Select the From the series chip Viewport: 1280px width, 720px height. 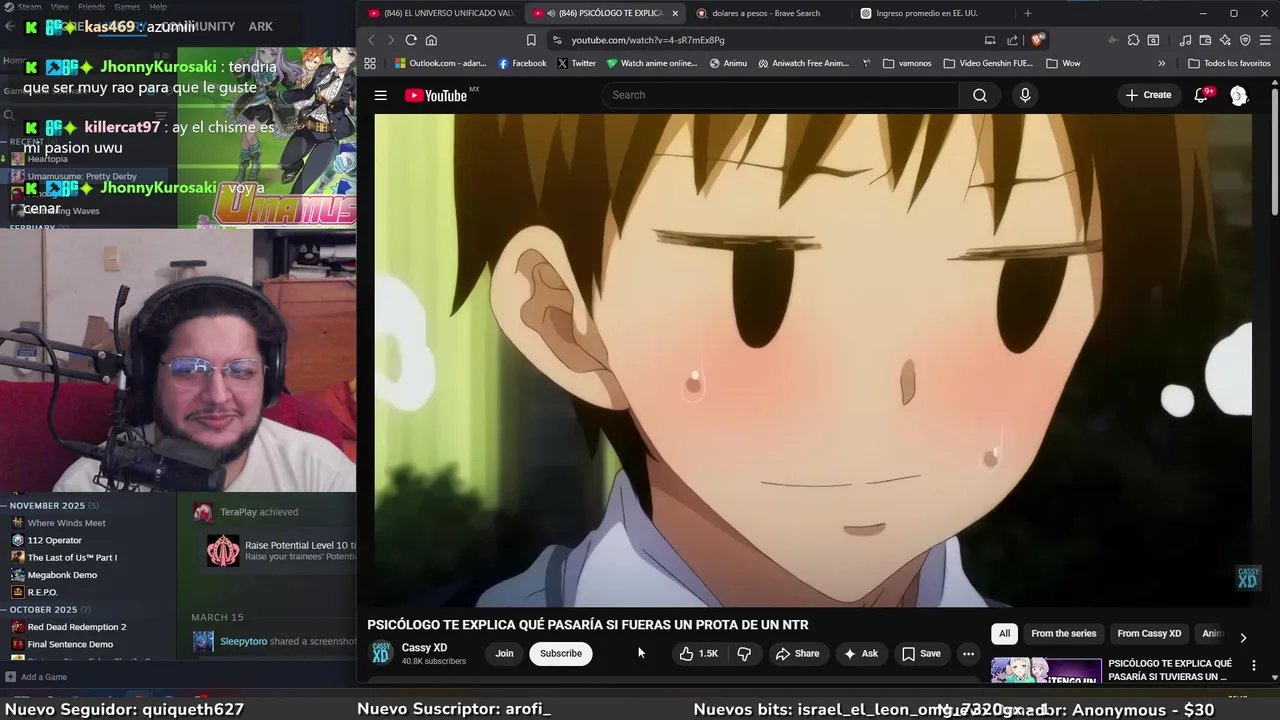[x=1064, y=634]
